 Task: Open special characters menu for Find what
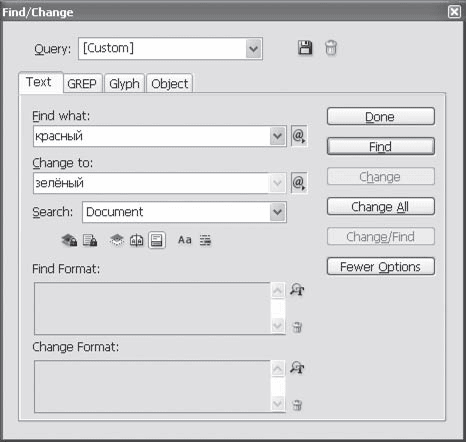pos(299,136)
